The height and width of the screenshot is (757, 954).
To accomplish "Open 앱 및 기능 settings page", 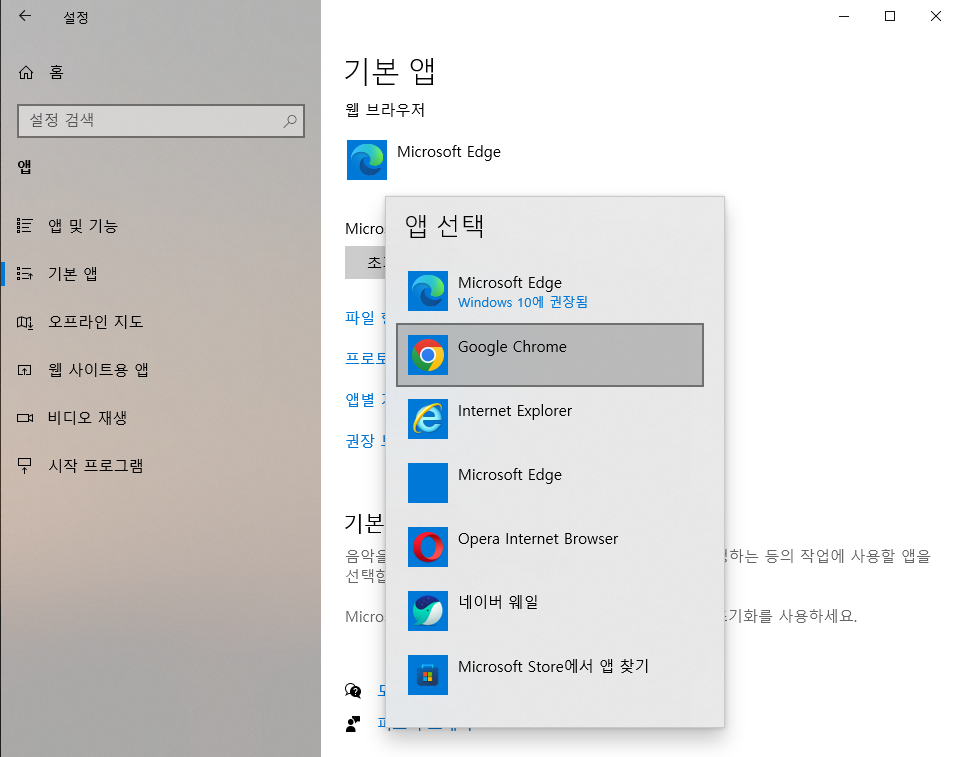I will [x=83, y=226].
